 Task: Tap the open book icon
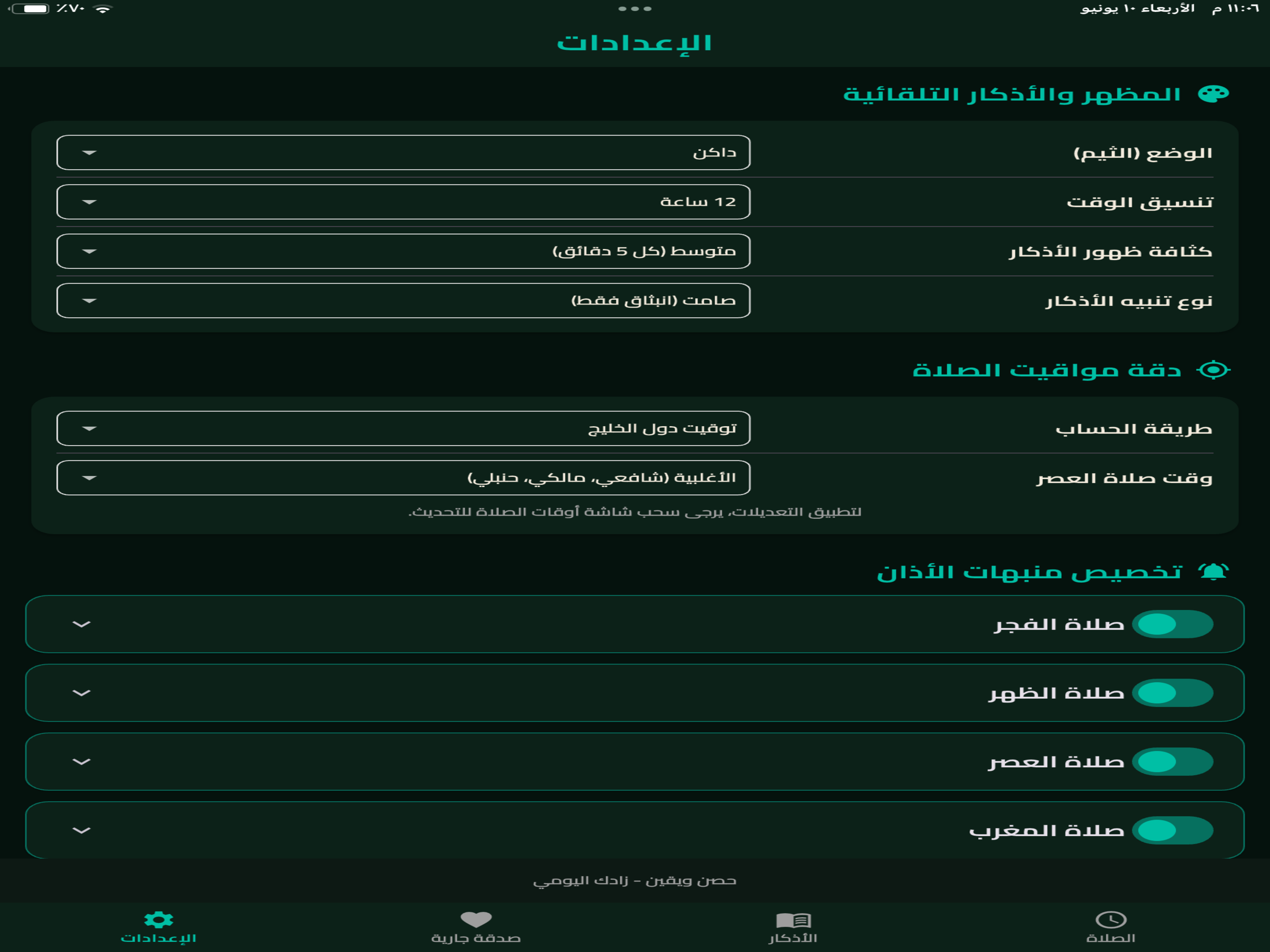pos(793,921)
